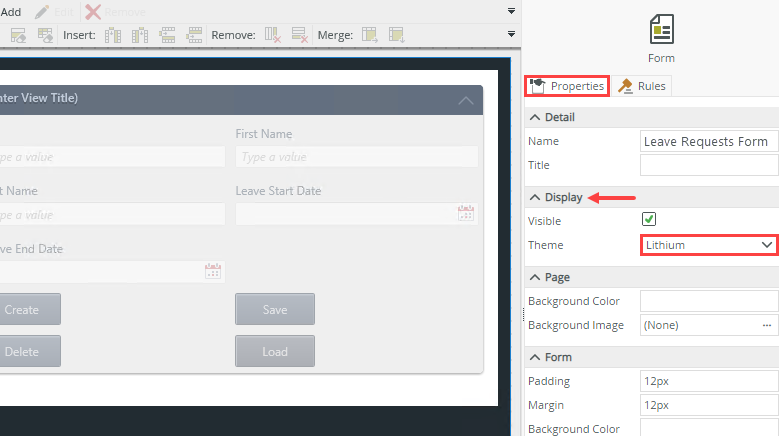Click the Form section Background Color field
This screenshot has height=436, width=779.
pos(709,428)
